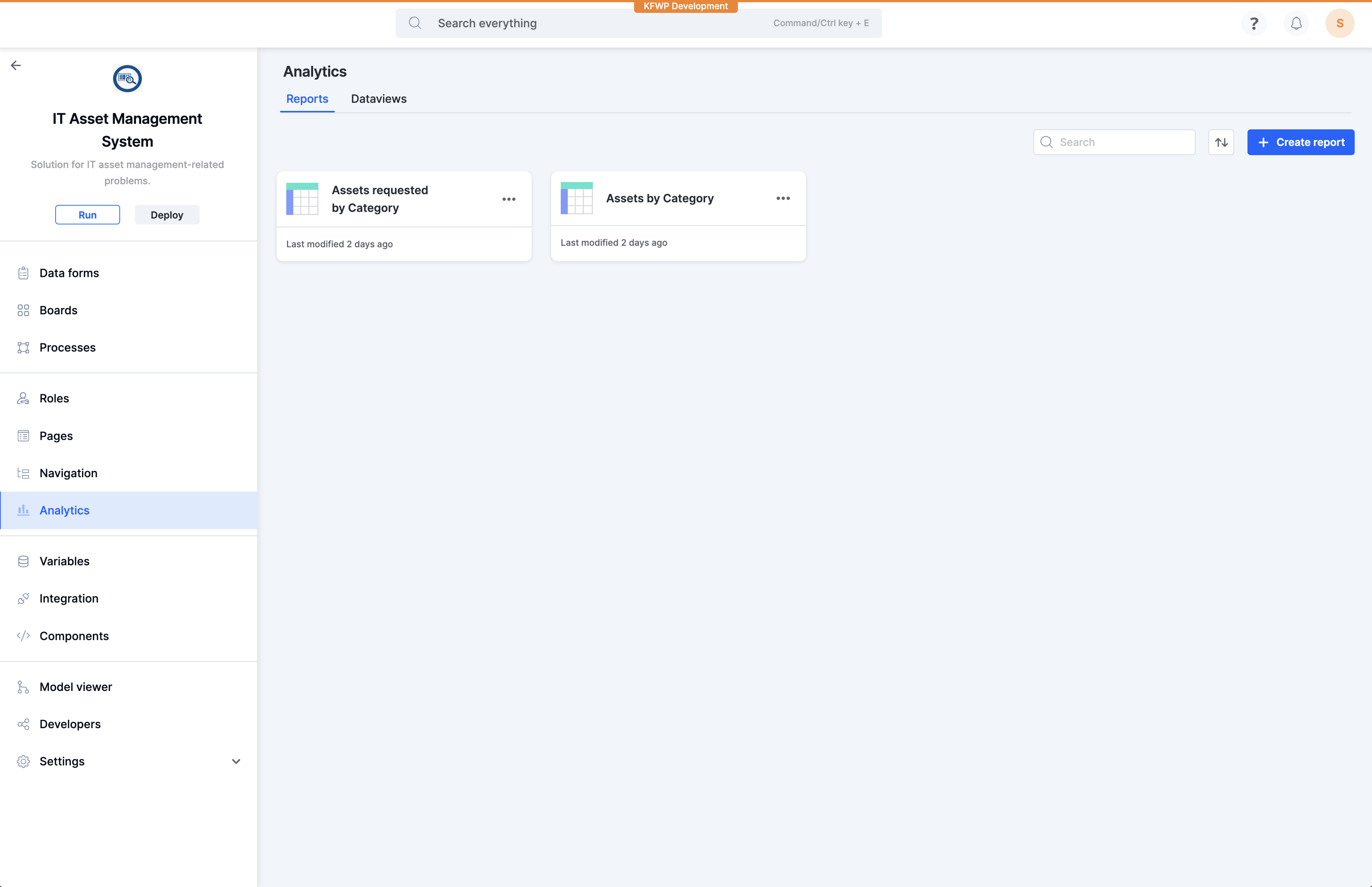Open the Pages section
Screen dimensions: 1372x887
pos(129,436)
